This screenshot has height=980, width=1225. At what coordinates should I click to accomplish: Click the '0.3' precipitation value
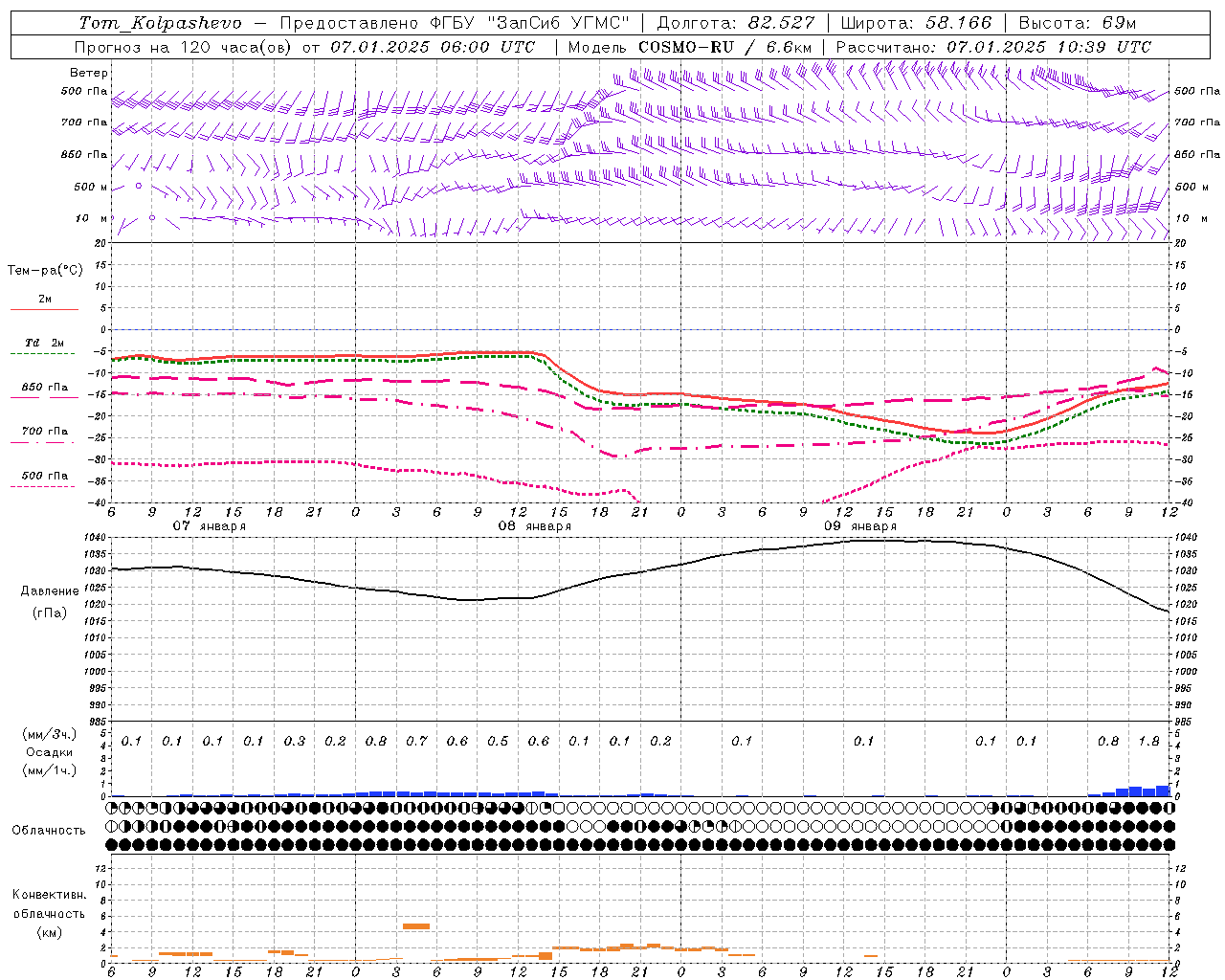tap(294, 742)
